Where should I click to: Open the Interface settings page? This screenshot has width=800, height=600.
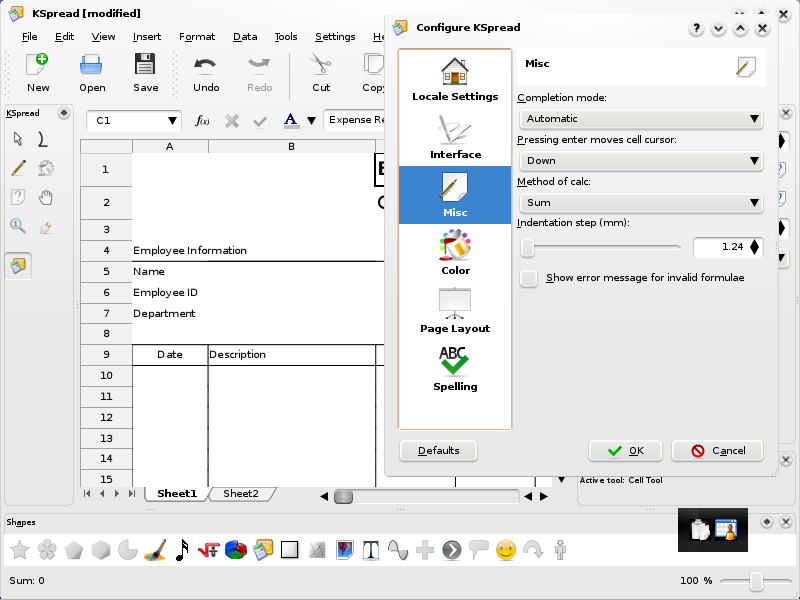(455, 137)
